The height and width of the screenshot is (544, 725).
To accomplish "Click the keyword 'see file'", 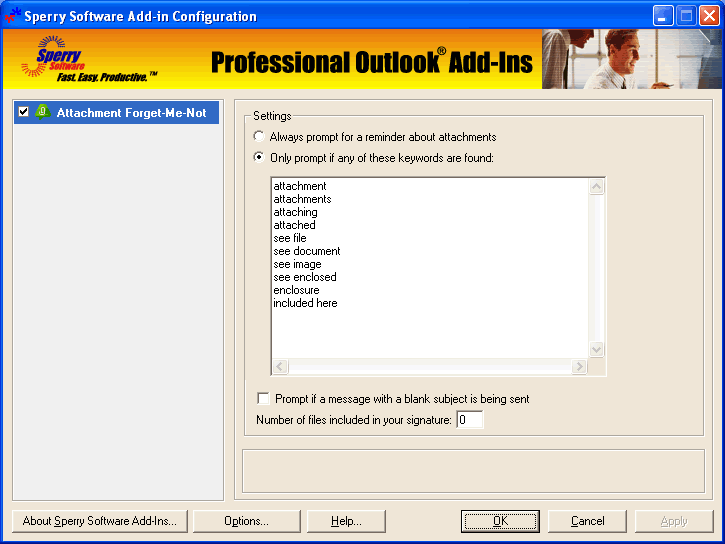I will (x=290, y=238).
